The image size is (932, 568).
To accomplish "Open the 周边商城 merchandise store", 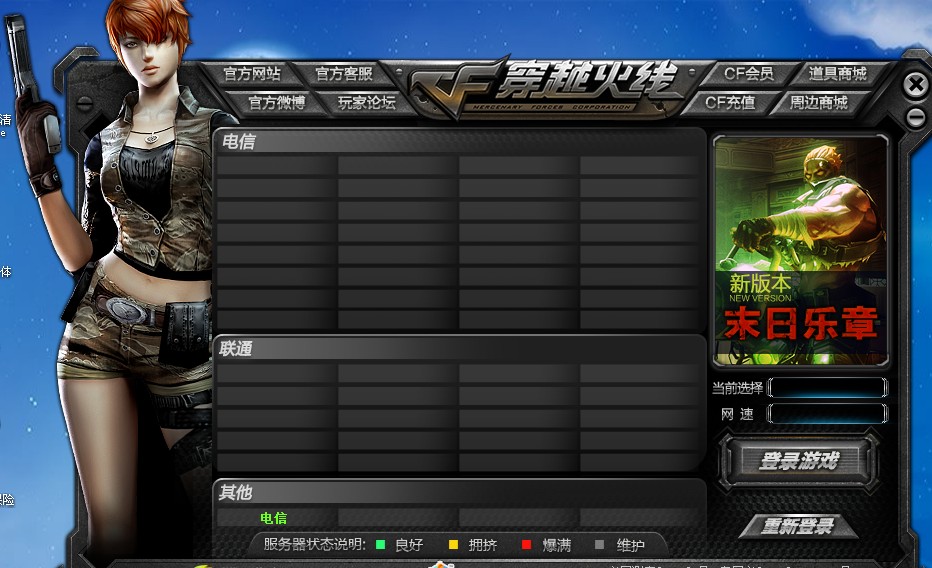I will click(x=818, y=103).
